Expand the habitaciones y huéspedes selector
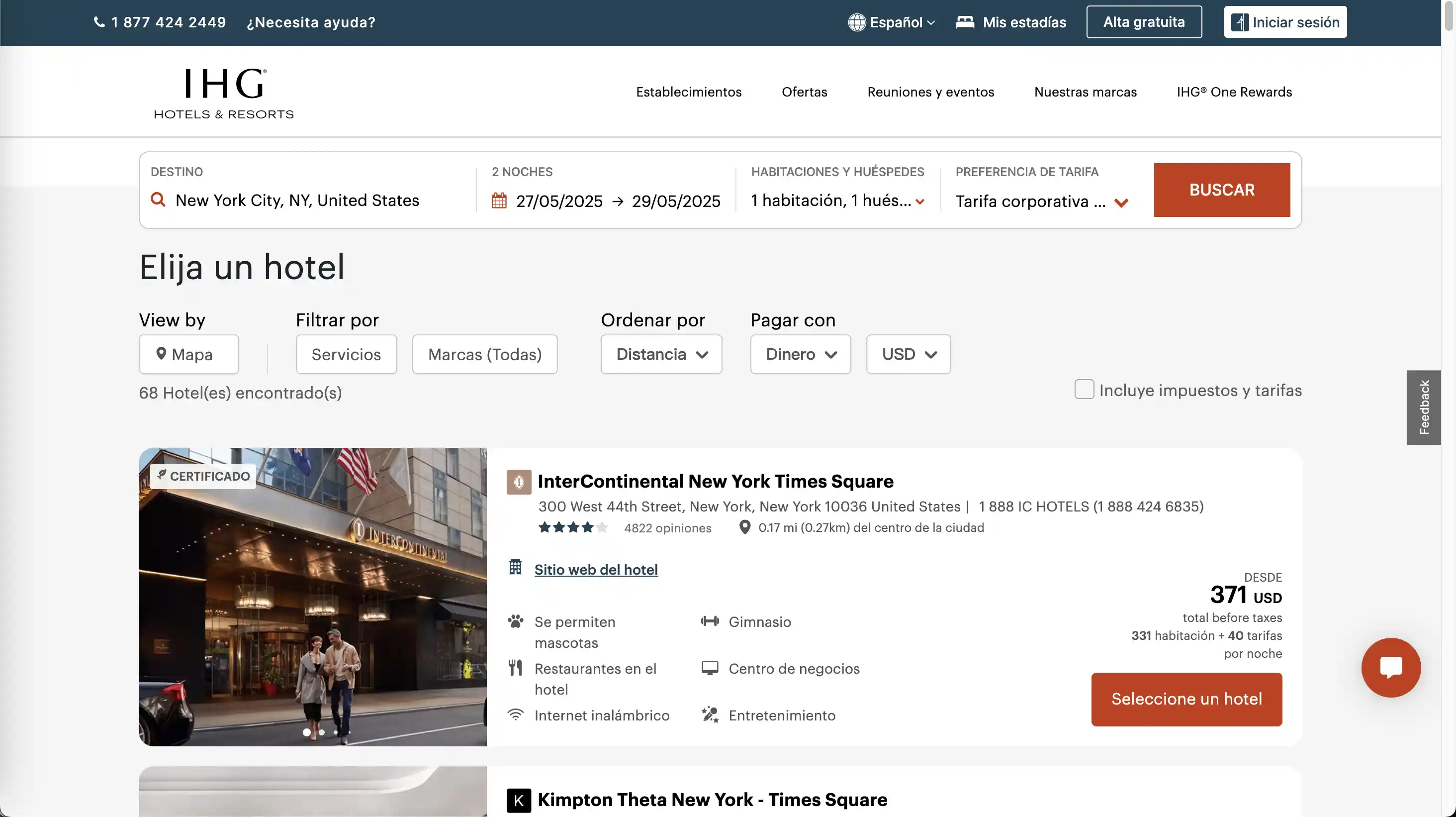The width and height of the screenshot is (1456, 817). pyautogui.click(x=838, y=201)
